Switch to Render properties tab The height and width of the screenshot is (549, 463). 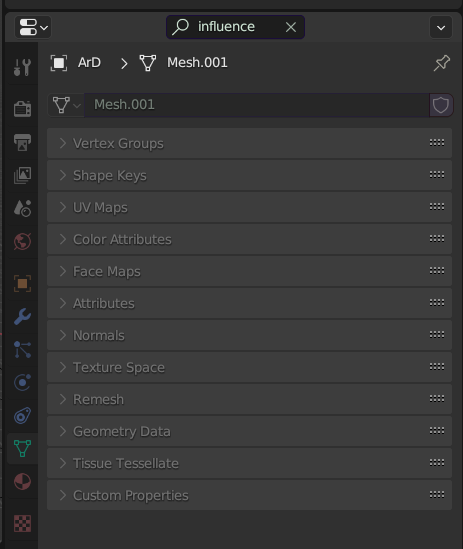[22, 108]
